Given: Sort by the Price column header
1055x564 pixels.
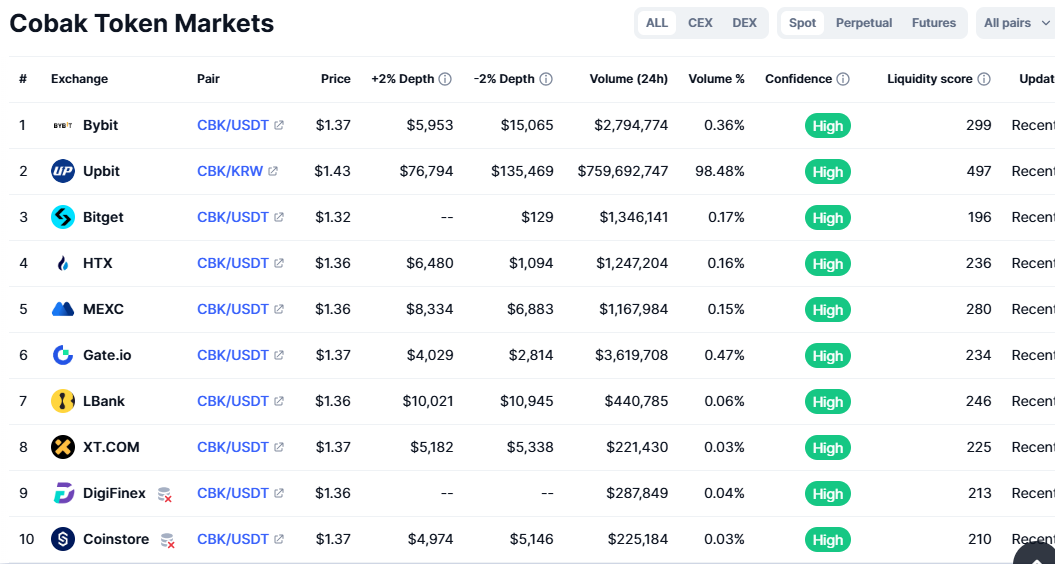Looking at the screenshot, I should pos(336,79).
